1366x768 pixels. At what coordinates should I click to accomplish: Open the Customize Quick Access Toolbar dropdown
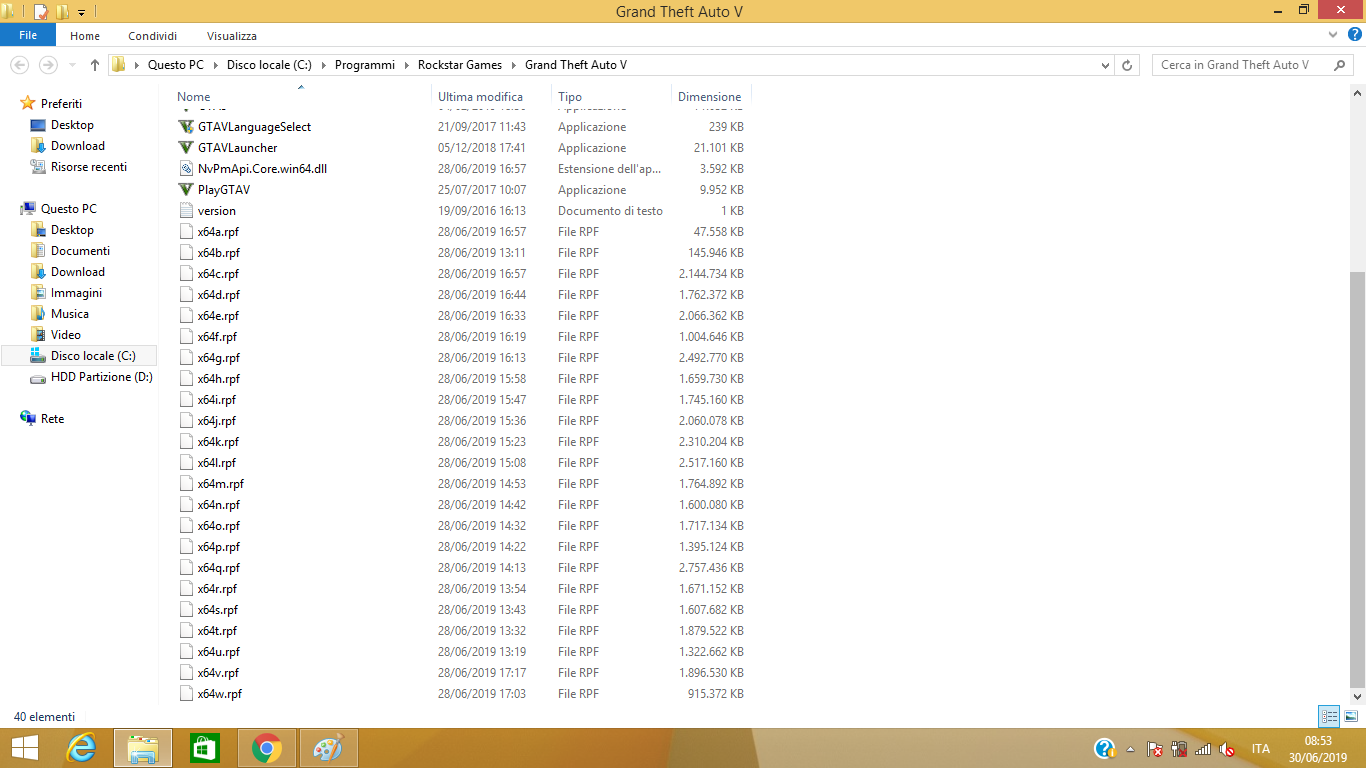pos(82,13)
